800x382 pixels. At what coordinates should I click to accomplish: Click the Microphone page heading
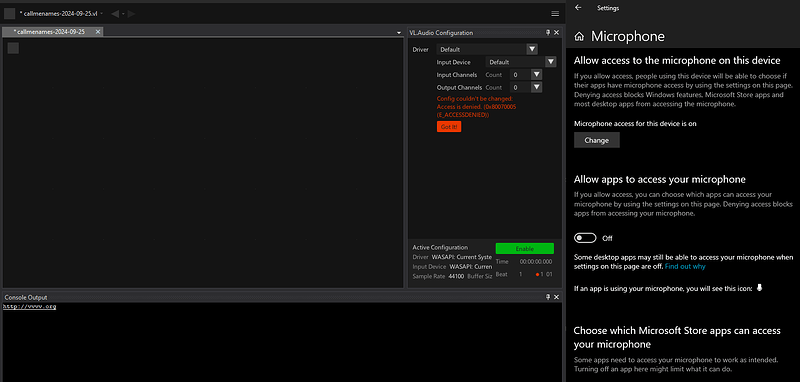(628, 37)
